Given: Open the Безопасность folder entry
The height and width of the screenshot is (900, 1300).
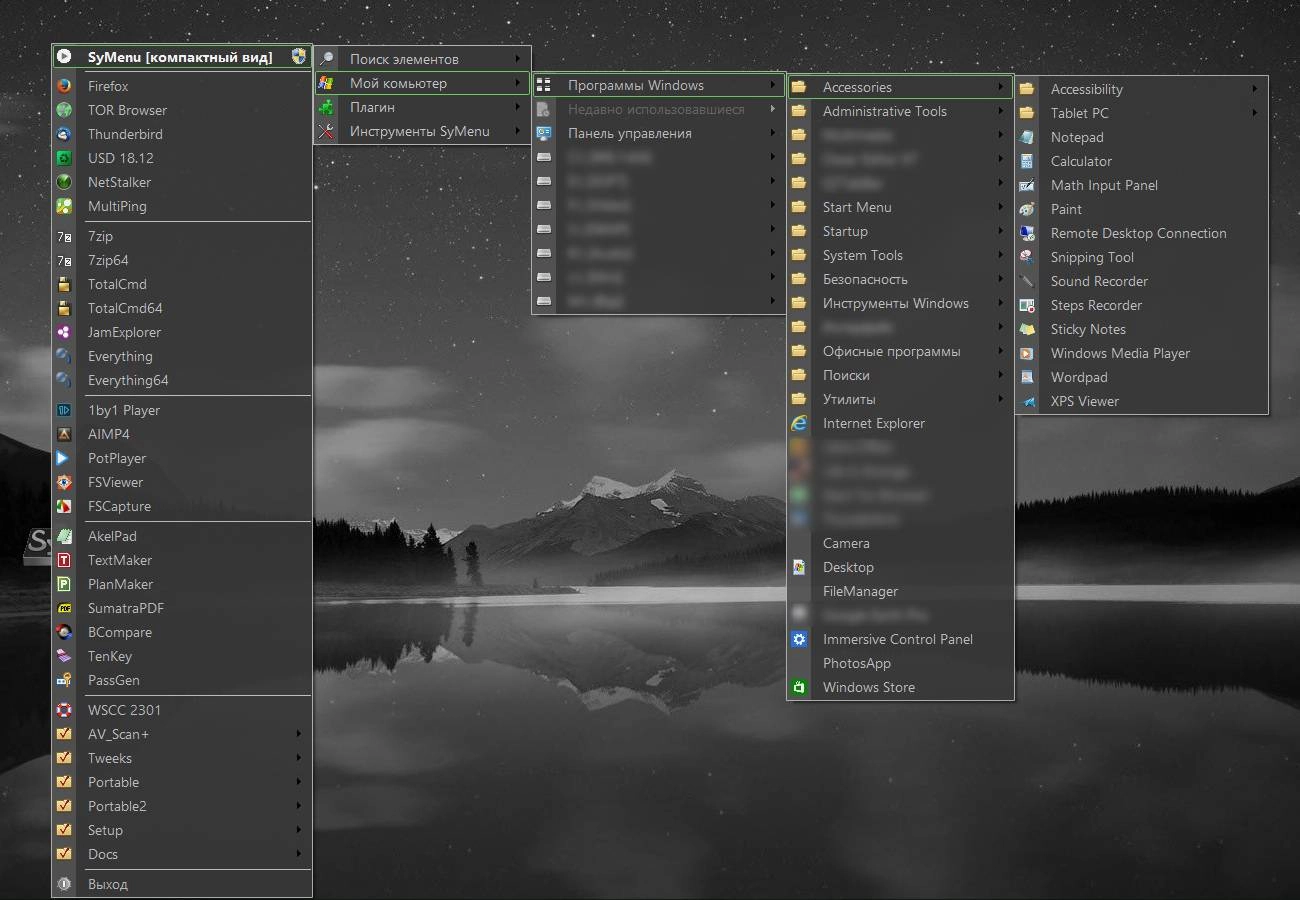Looking at the screenshot, I should pos(900,279).
